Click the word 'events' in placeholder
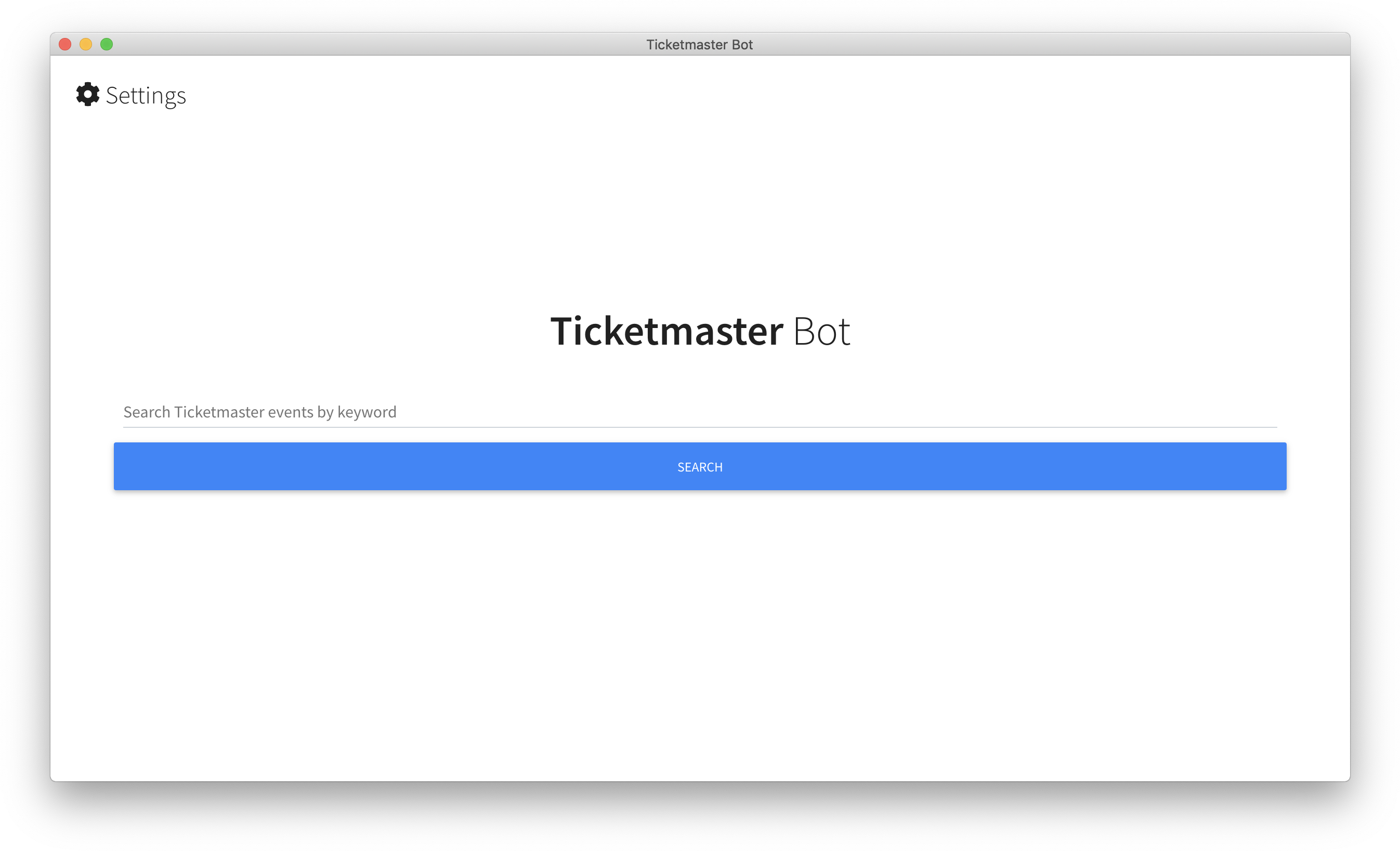Viewport: 1400px width, 851px height. pyautogui.click(x=290, y=412)
